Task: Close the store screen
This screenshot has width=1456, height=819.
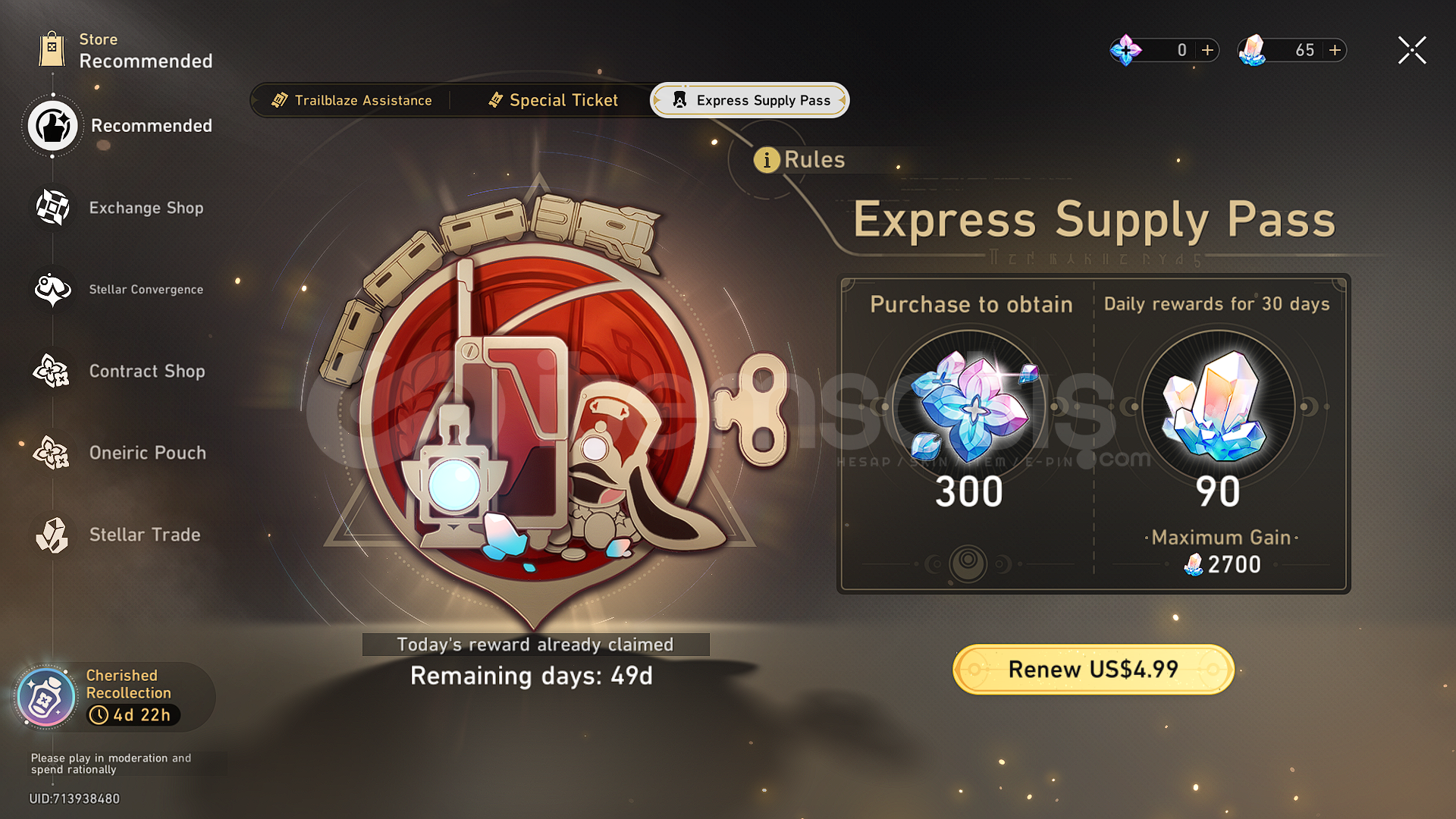Action: 1412,50
